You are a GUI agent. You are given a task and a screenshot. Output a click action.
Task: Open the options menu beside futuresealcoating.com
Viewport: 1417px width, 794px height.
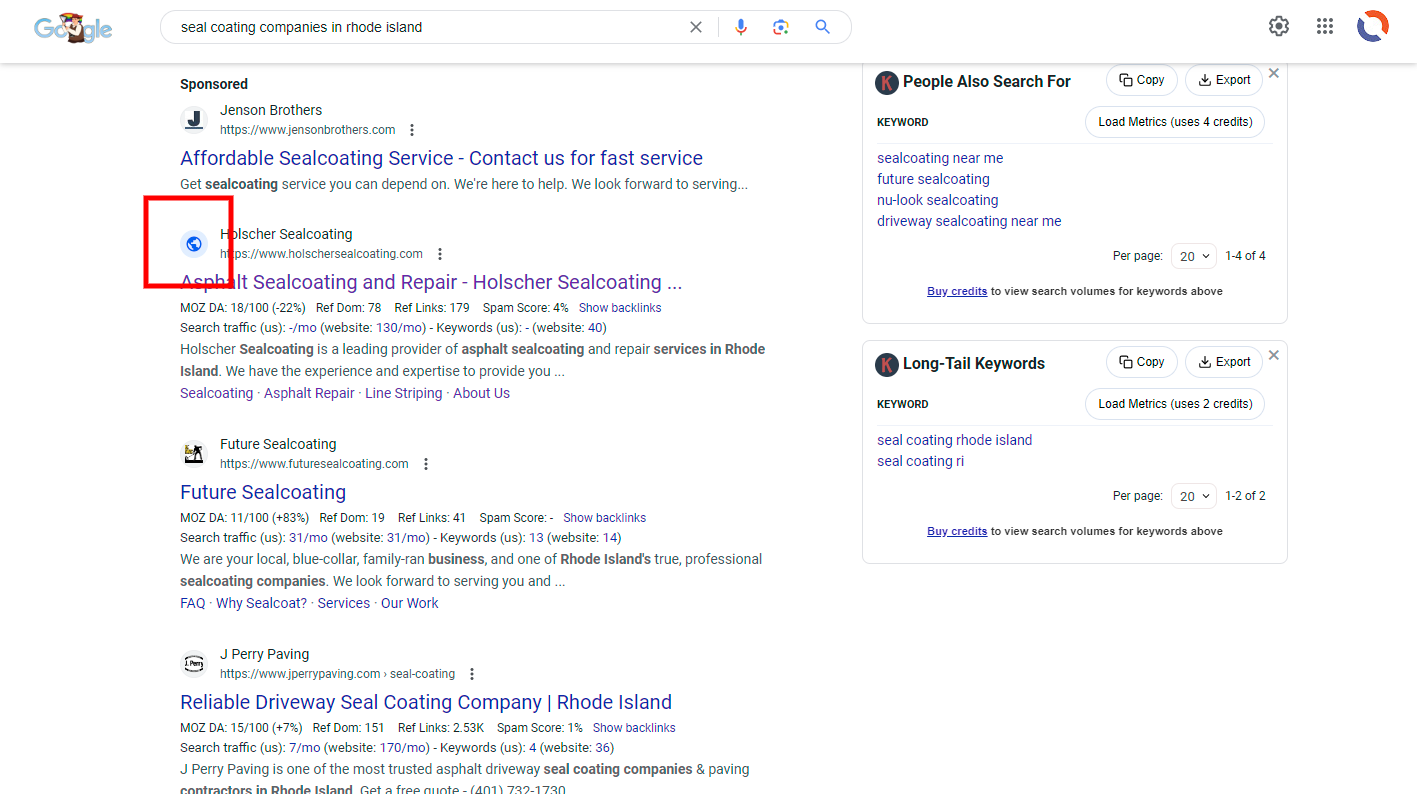[426, 464]
